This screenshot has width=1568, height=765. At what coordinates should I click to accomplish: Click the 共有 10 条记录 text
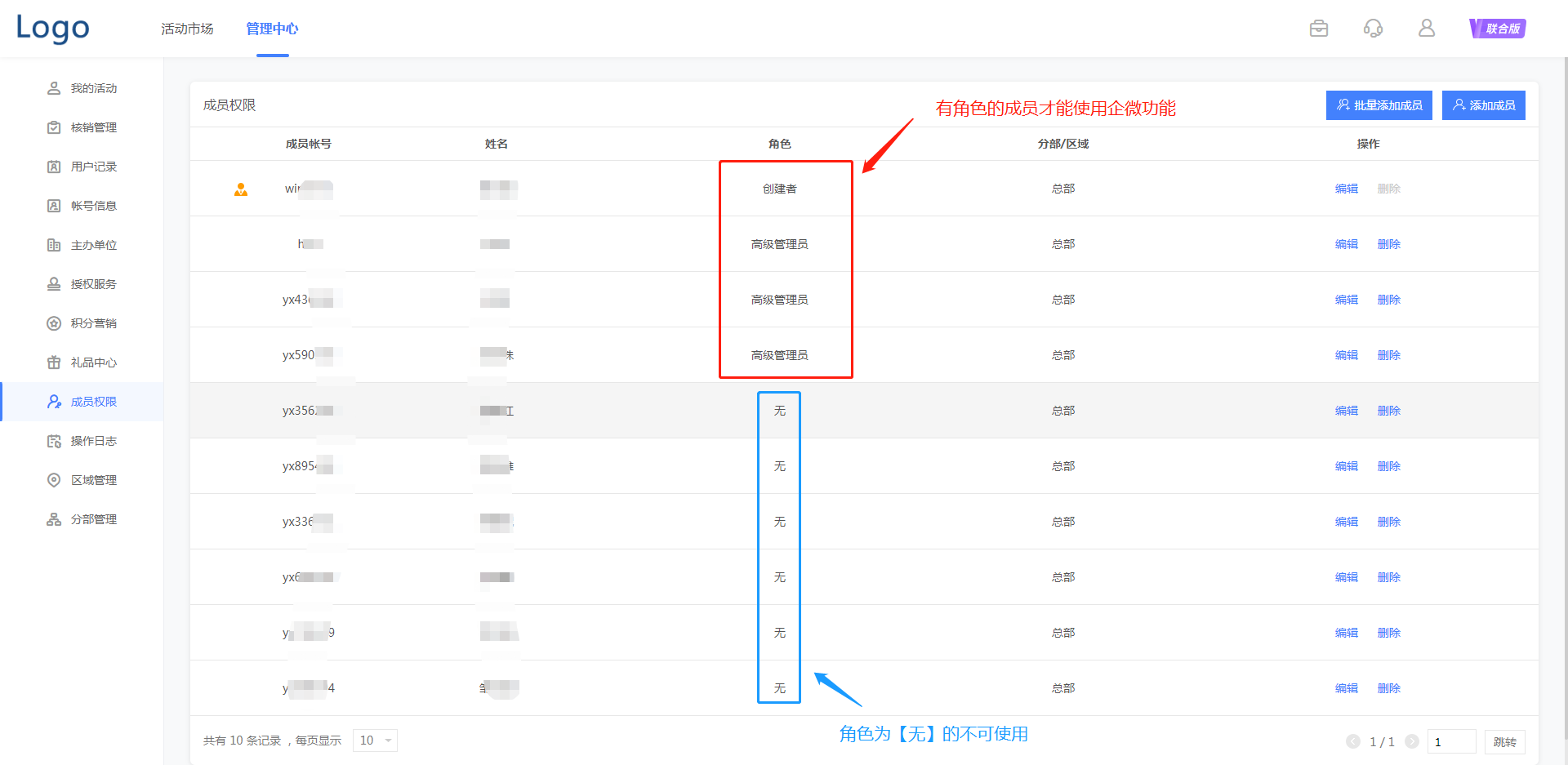(242, 741)
